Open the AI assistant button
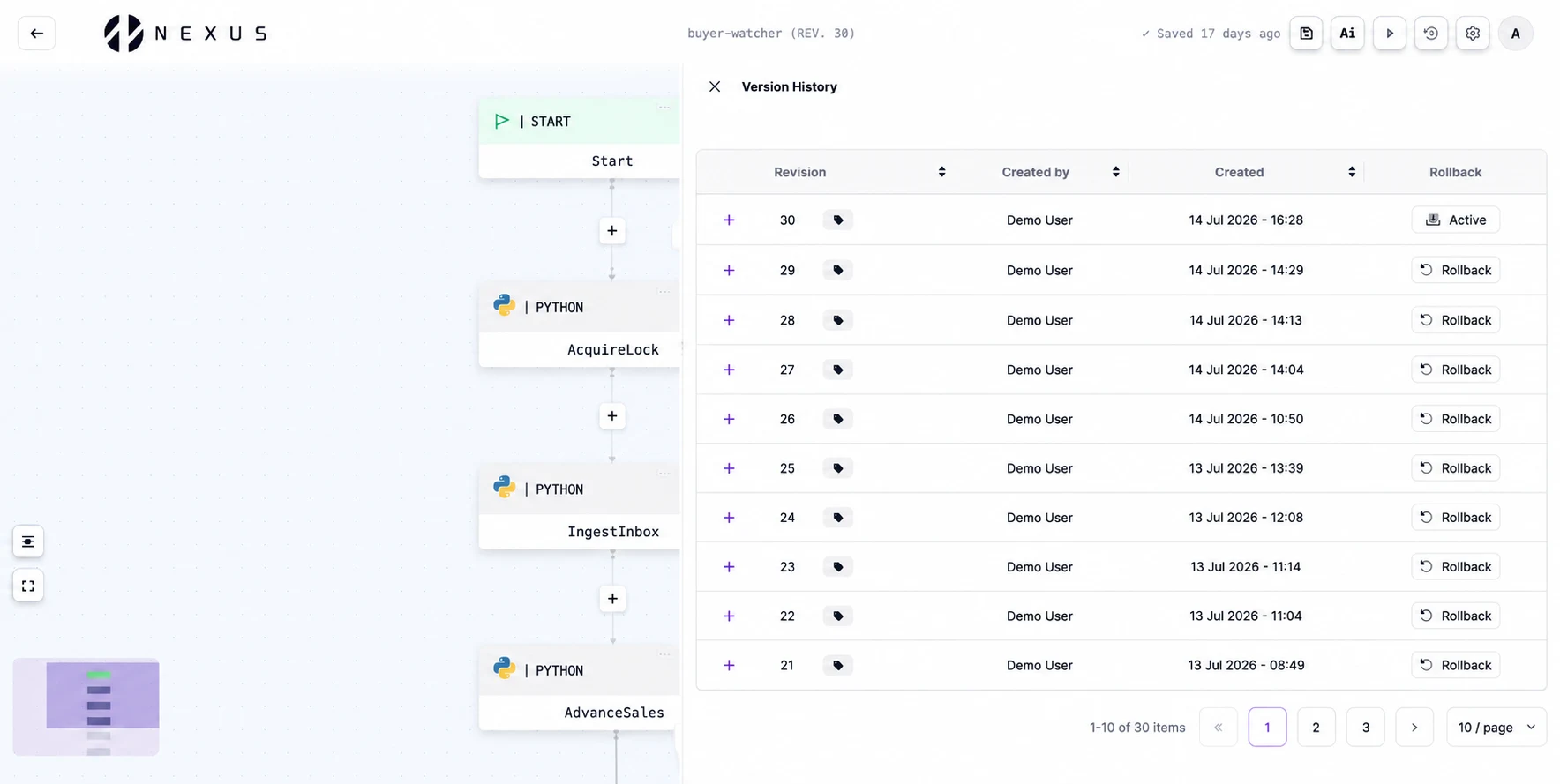This screenshot has height=784, width=1560. tap(1347, 34)
